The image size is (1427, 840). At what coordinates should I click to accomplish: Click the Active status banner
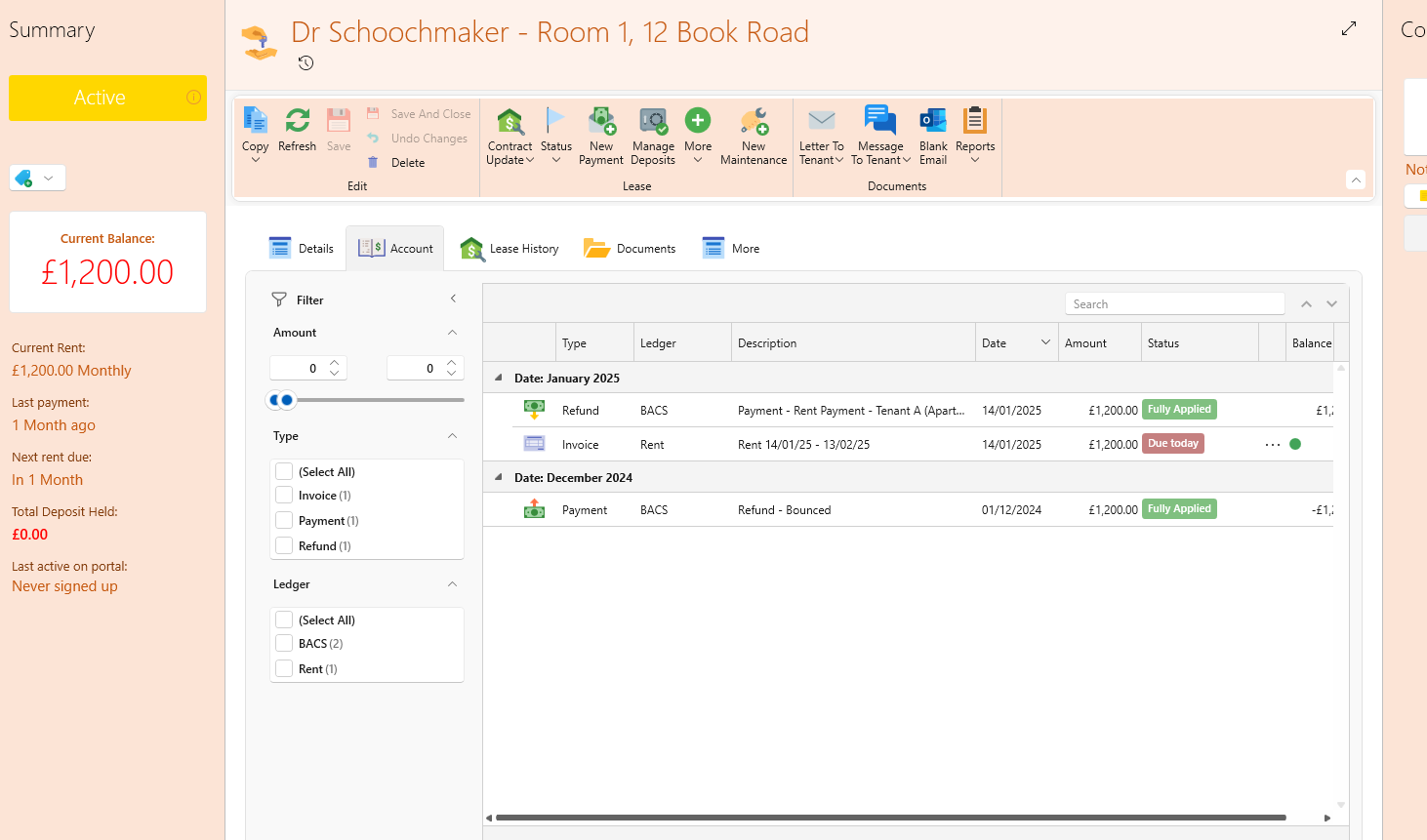tap(107, 98)
